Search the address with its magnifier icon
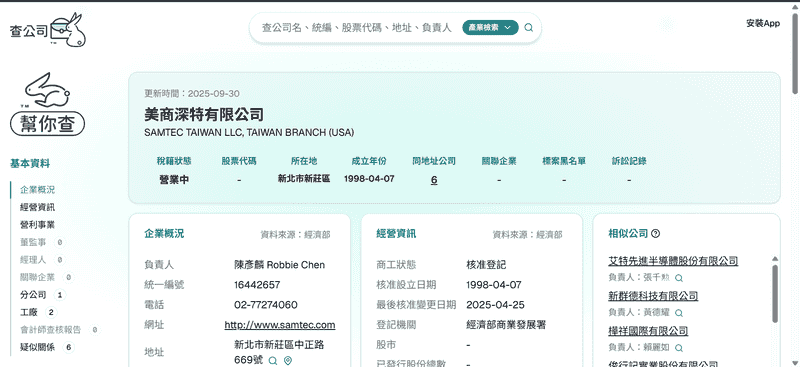This screenshot has width=800, height=367. (x=273, y=361)
